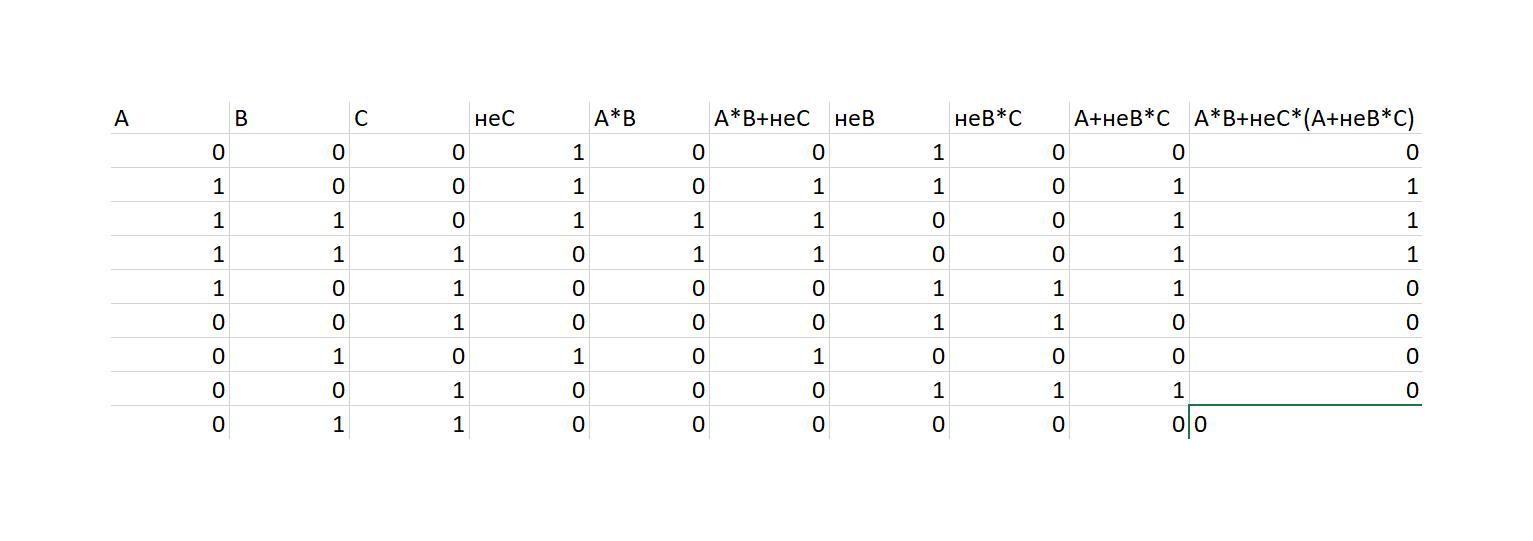This screenshot has width=1533, height=541.
Task: Select the header cell labeled A
Action: pos(169,118)
